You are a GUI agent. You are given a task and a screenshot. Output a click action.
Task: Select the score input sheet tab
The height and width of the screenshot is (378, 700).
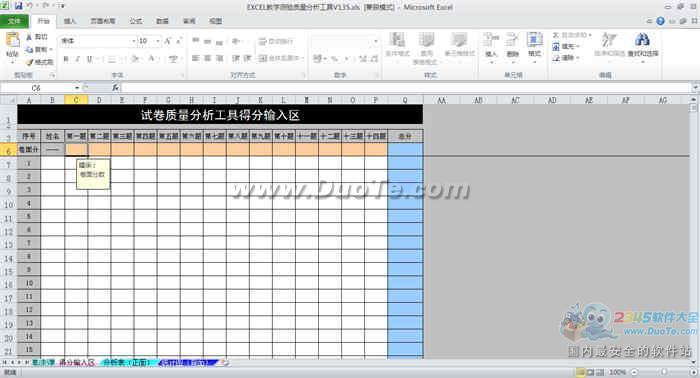point(77,363)
